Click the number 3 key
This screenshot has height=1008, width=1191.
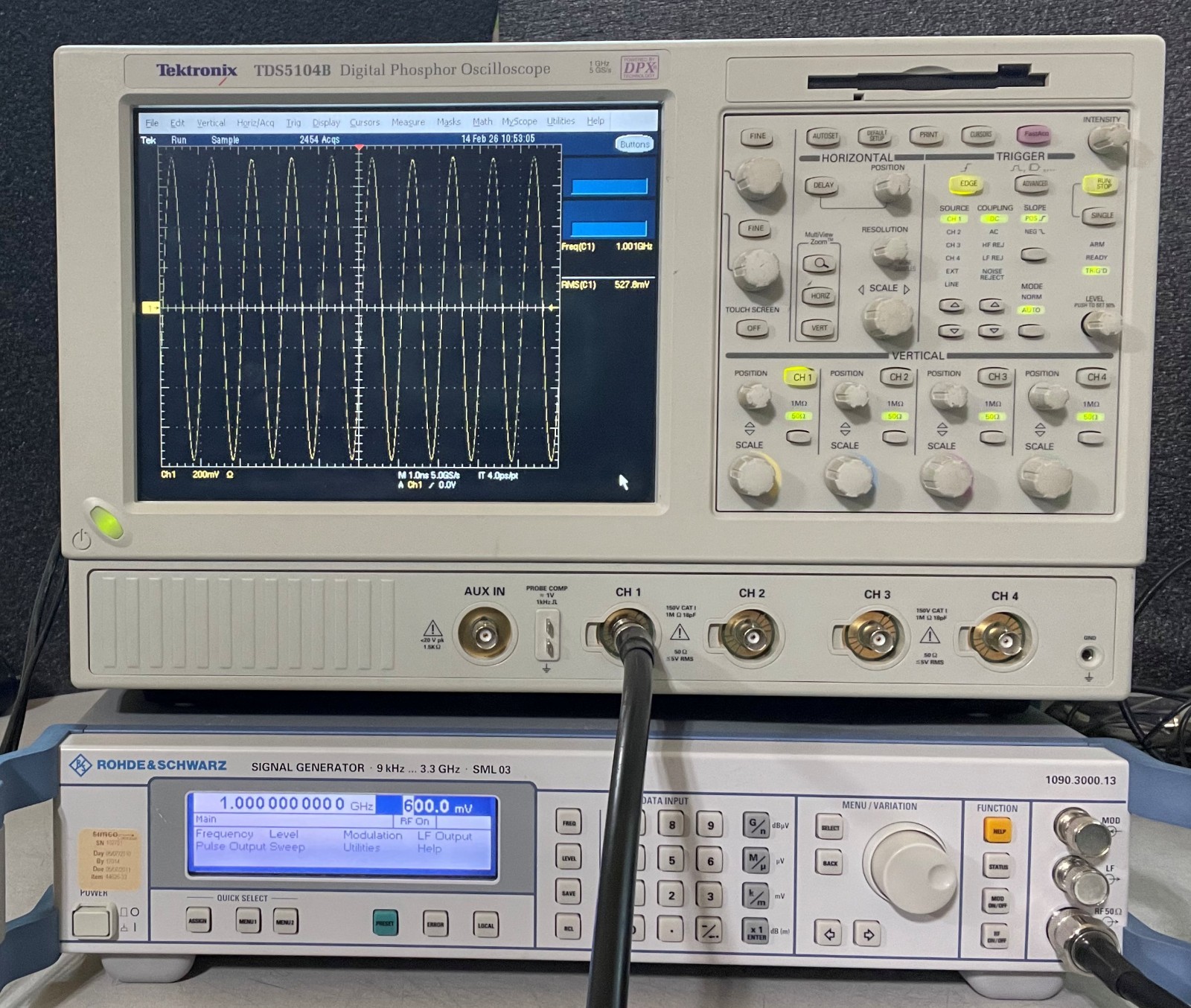(x=709, y=896)
